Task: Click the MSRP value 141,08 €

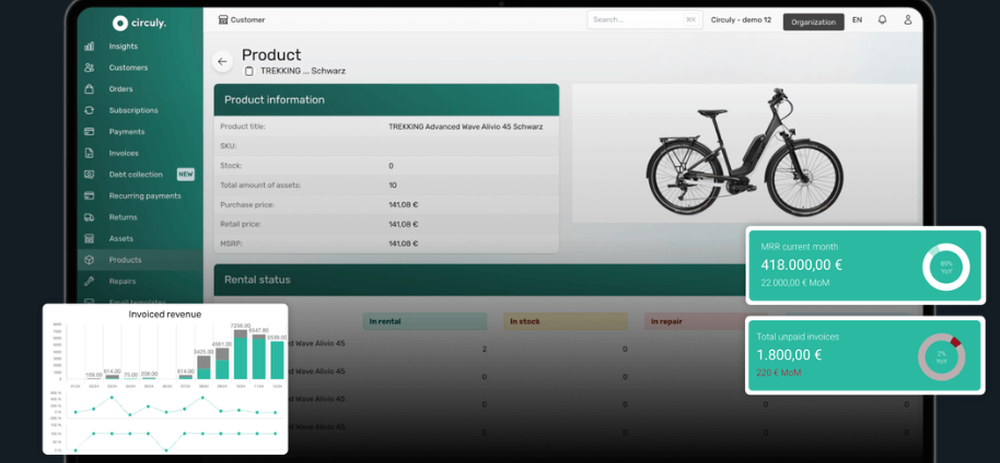Action: tap(403, 244)
